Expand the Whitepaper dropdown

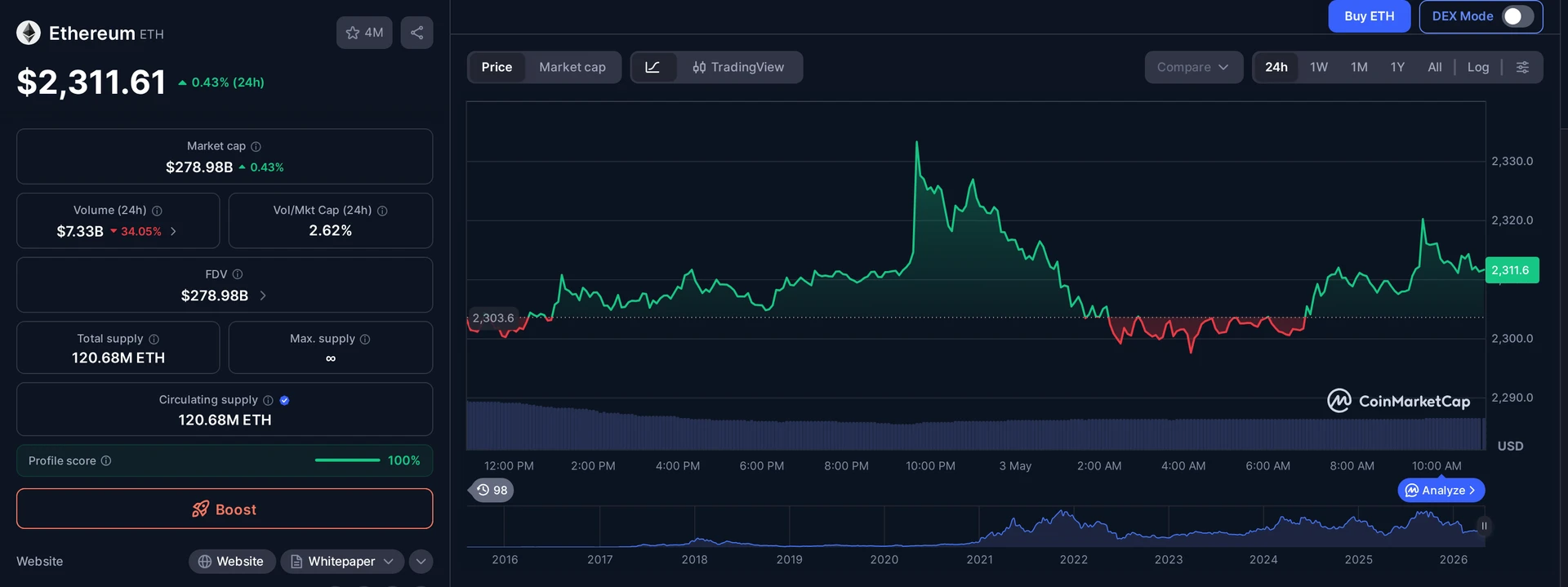(343, 561)
